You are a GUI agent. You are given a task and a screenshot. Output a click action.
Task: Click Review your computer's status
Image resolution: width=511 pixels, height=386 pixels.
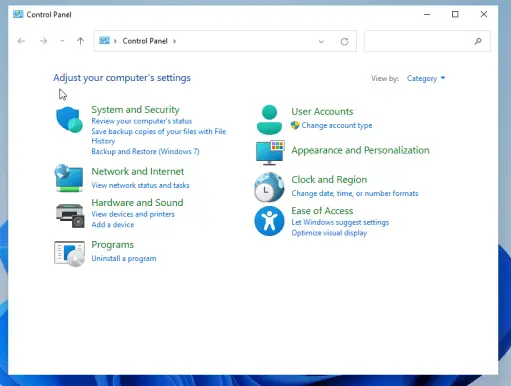[142, 121]
